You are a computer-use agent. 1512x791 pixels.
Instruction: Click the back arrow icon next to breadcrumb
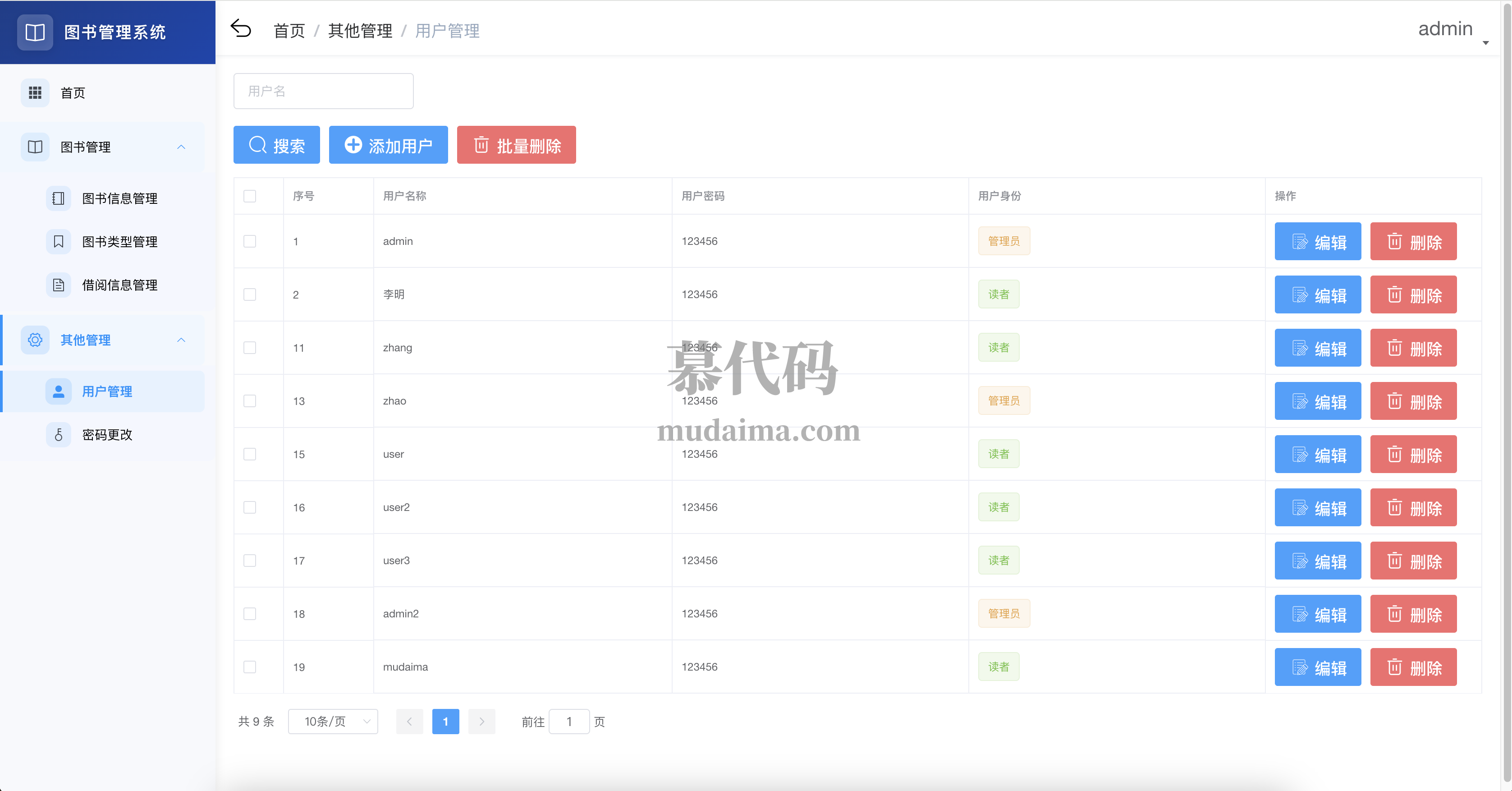[242, 28]
